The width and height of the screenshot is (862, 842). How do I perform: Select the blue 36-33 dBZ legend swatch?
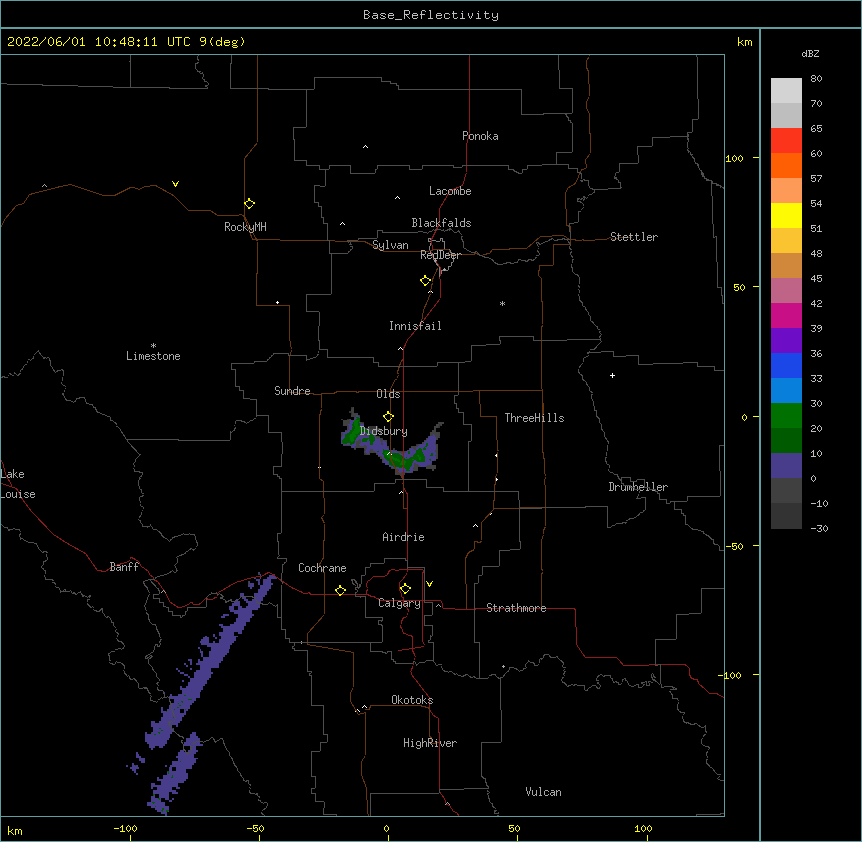click(x=786, y=365)
